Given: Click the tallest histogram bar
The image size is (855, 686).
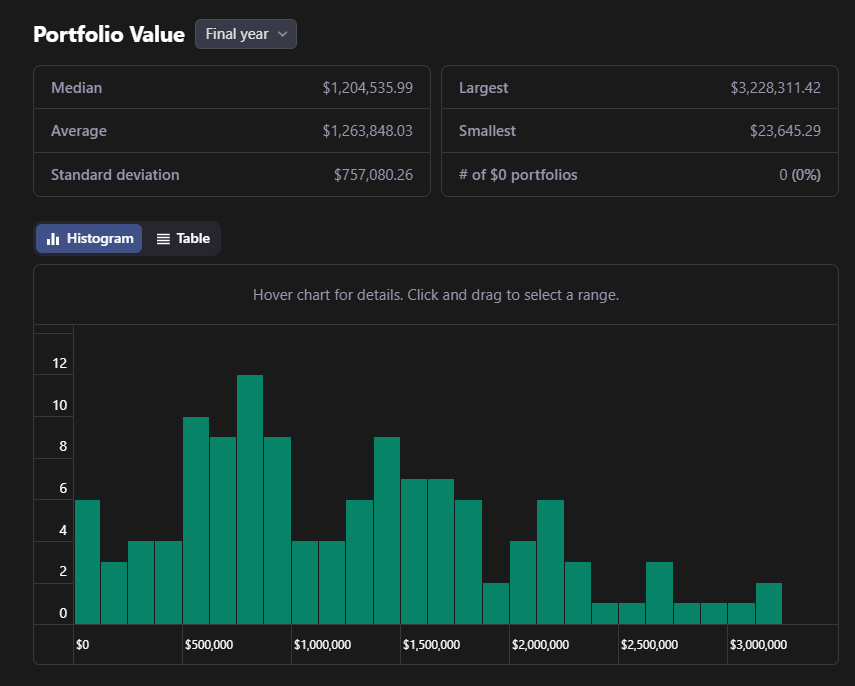Looking at the screenshot, I should tap(250, 500).
